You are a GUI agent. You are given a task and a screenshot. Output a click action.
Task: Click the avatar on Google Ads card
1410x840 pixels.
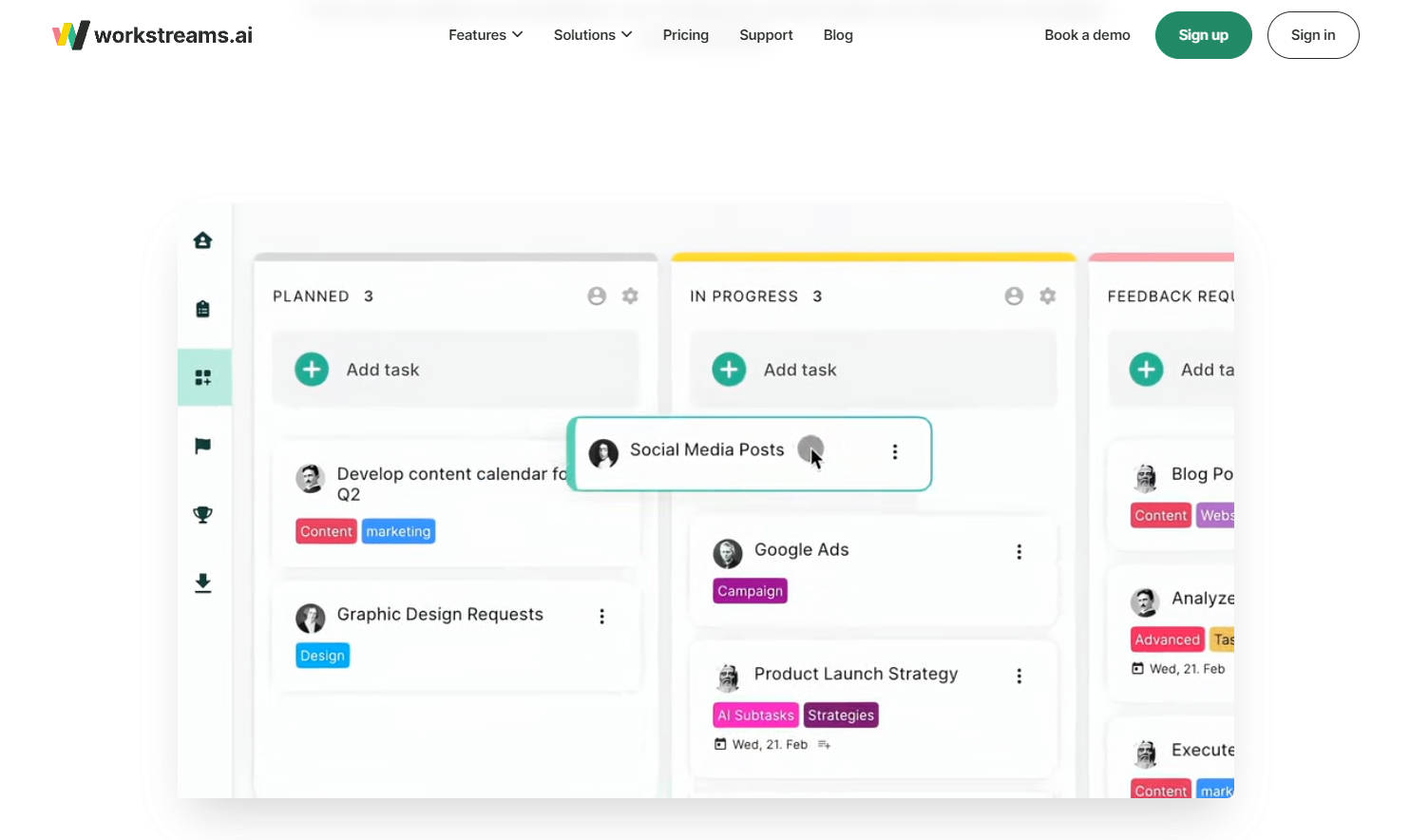(x=728, y=553)
